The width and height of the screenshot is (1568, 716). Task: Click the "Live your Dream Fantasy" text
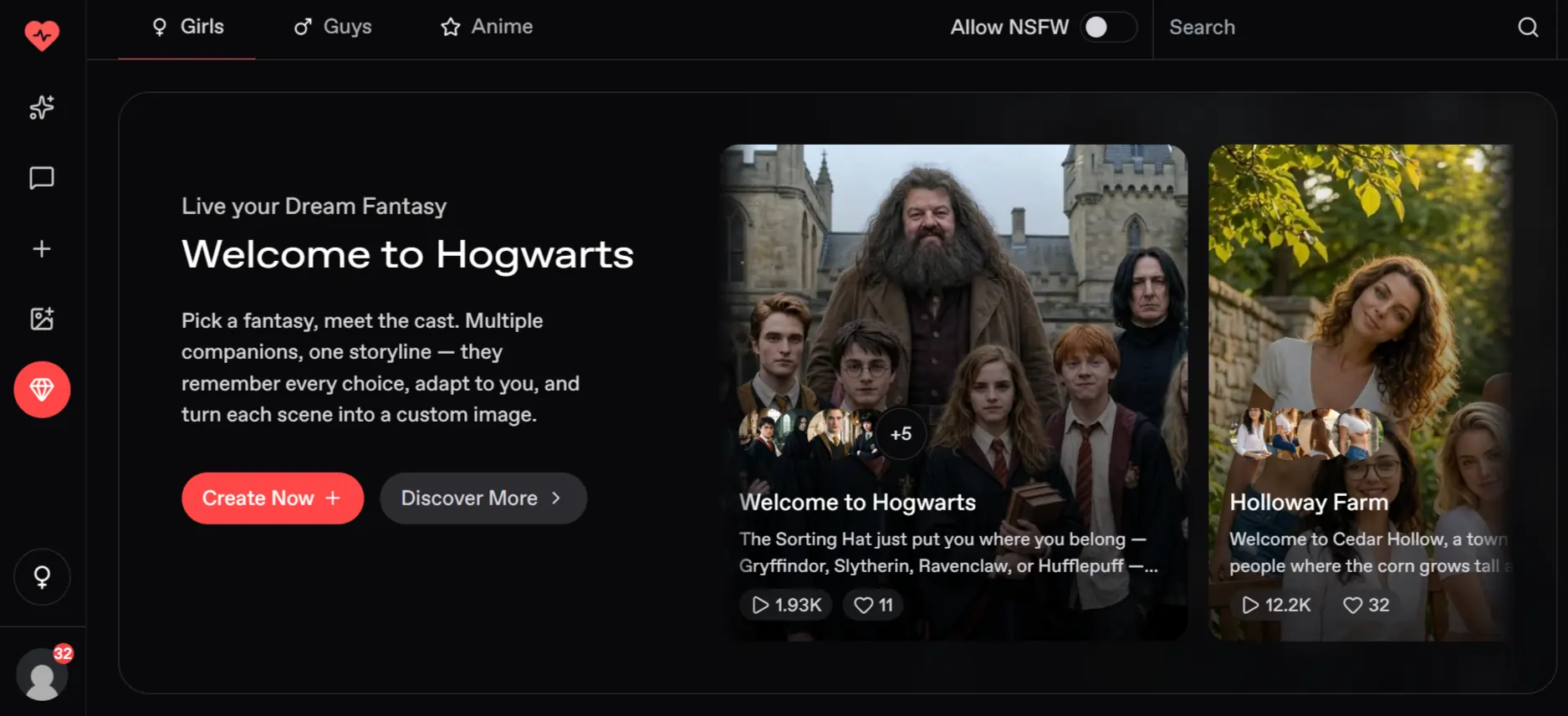point(314,207)
